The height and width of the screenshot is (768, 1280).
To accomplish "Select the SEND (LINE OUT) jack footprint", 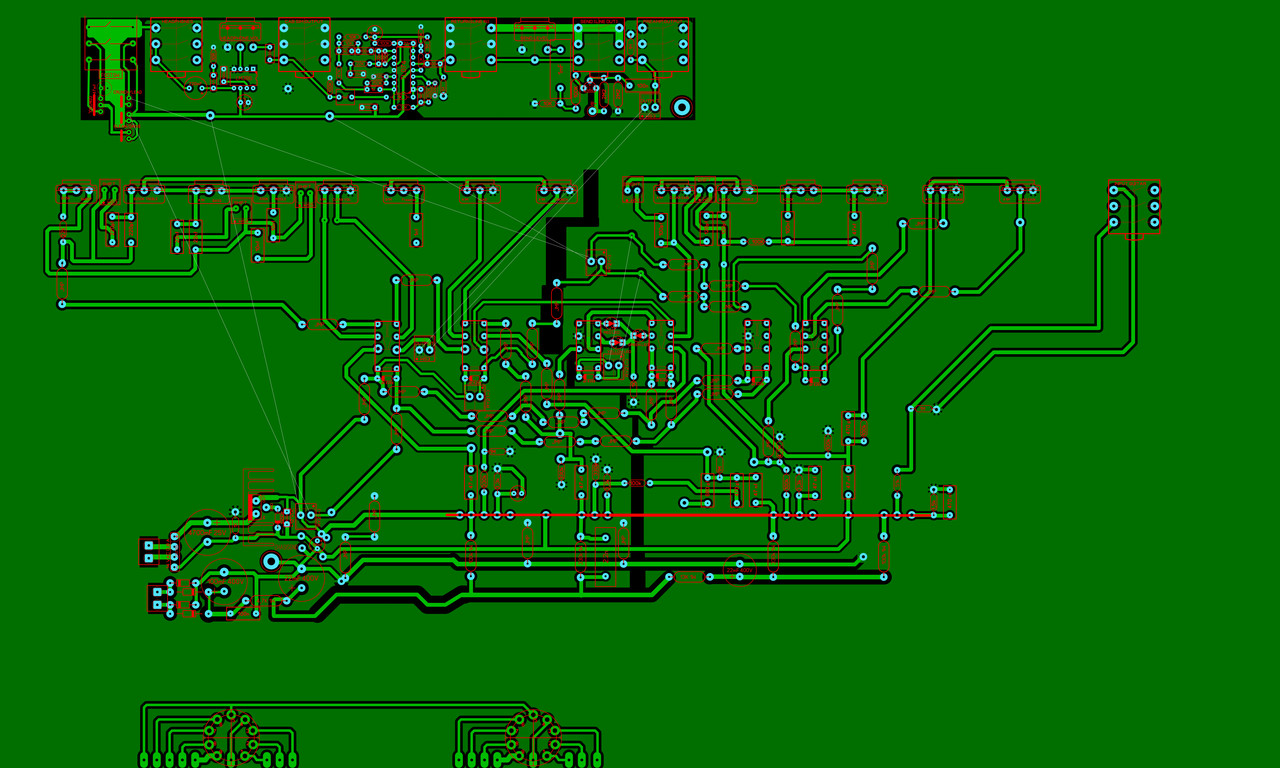I will pyautogui.click(x=599, y=45).
